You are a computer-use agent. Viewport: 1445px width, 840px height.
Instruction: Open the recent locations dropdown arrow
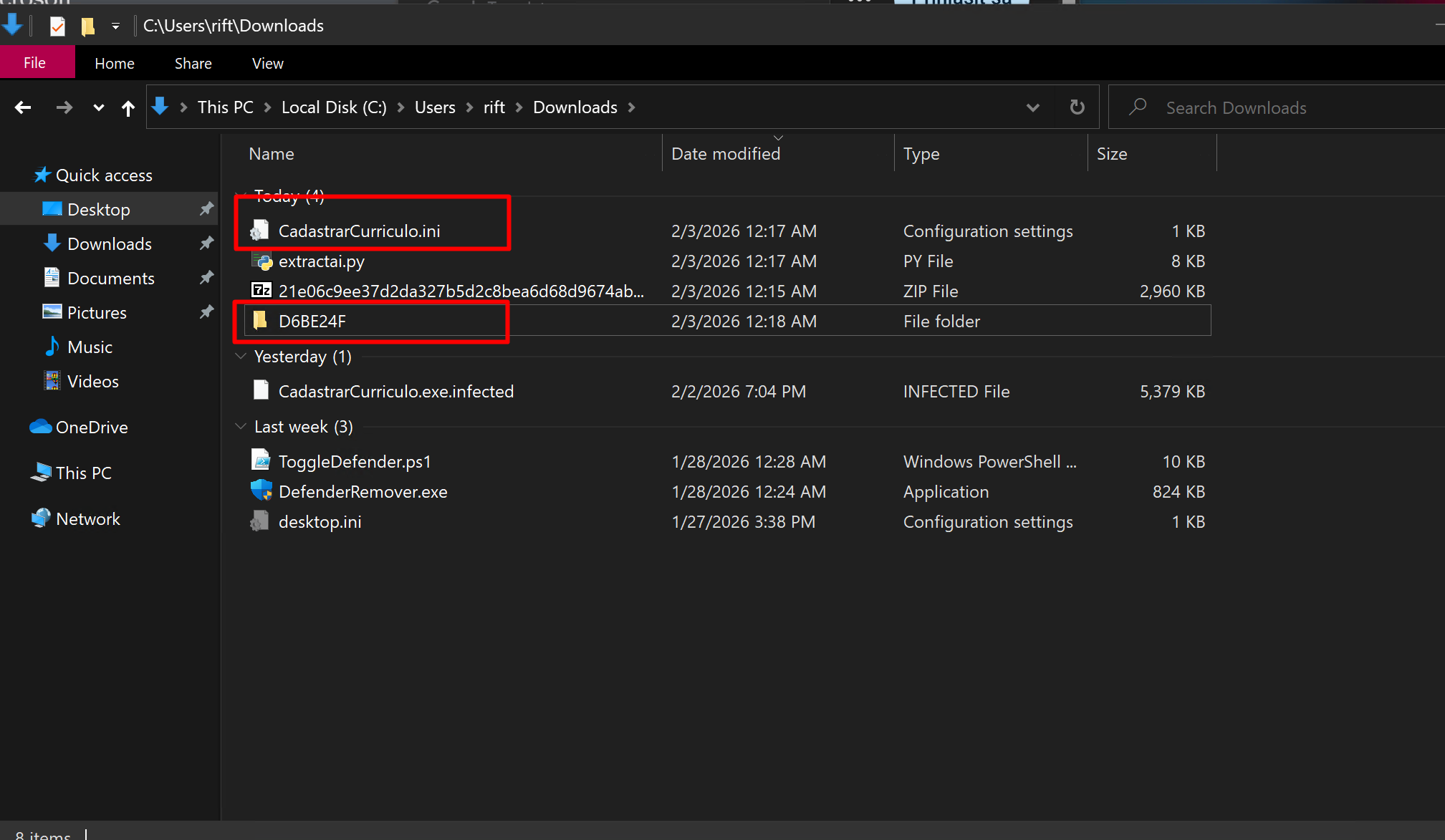99,108
